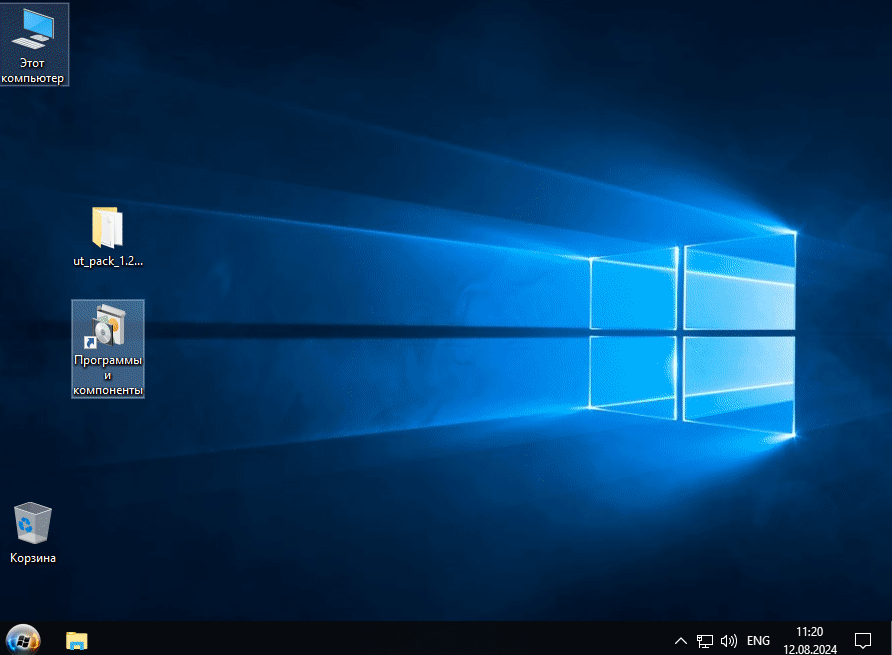Open the volume speaker tray icon
This screenshot has height=655, width=892.
click(729, 640)
